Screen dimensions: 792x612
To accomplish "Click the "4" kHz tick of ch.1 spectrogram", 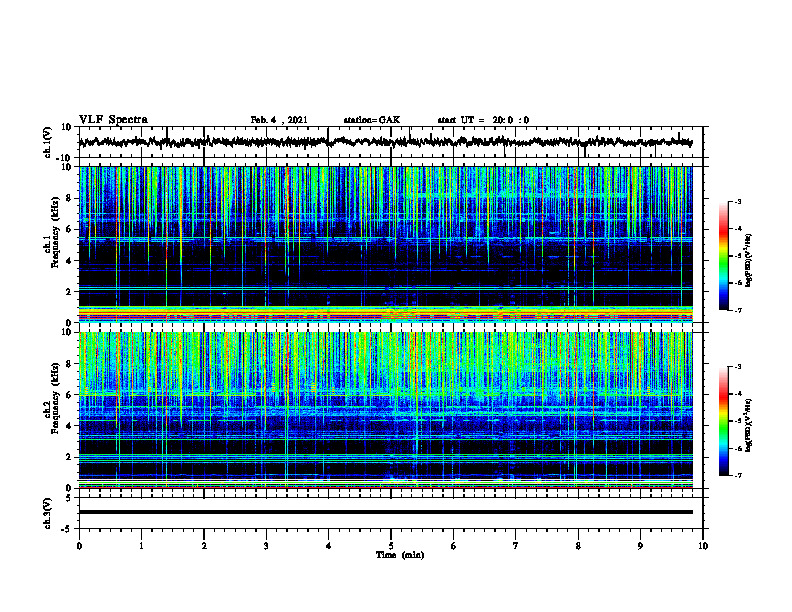I will coord(70,261).
